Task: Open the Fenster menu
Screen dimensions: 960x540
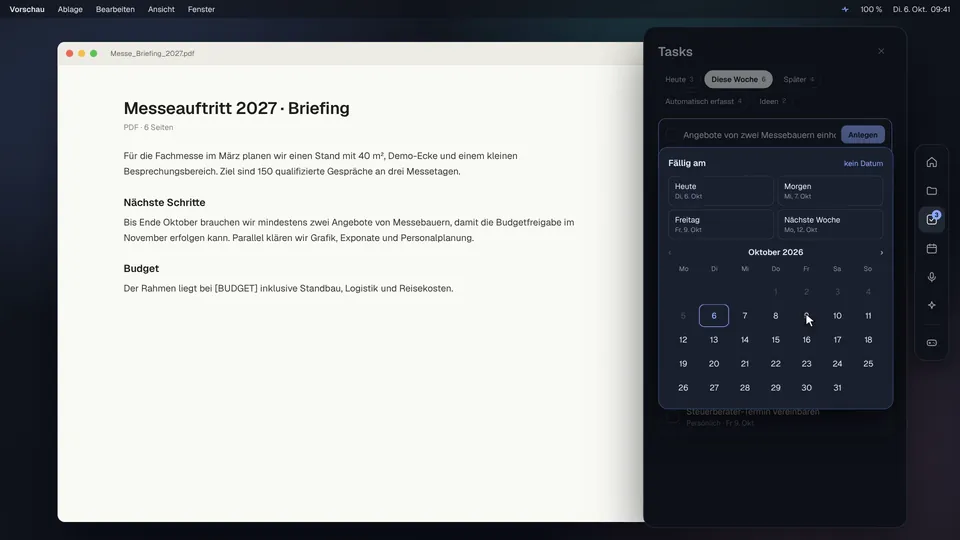Action: pyautogui.click(x=201, y=9)
